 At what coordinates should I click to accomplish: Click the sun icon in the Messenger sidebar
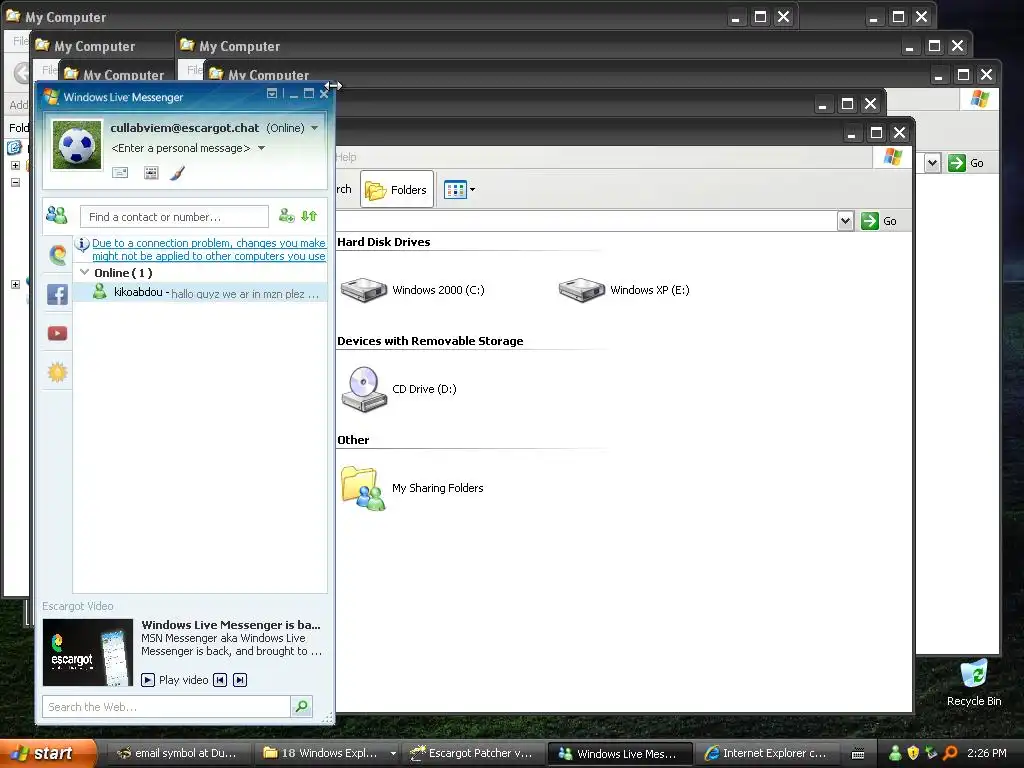(57, 372)
